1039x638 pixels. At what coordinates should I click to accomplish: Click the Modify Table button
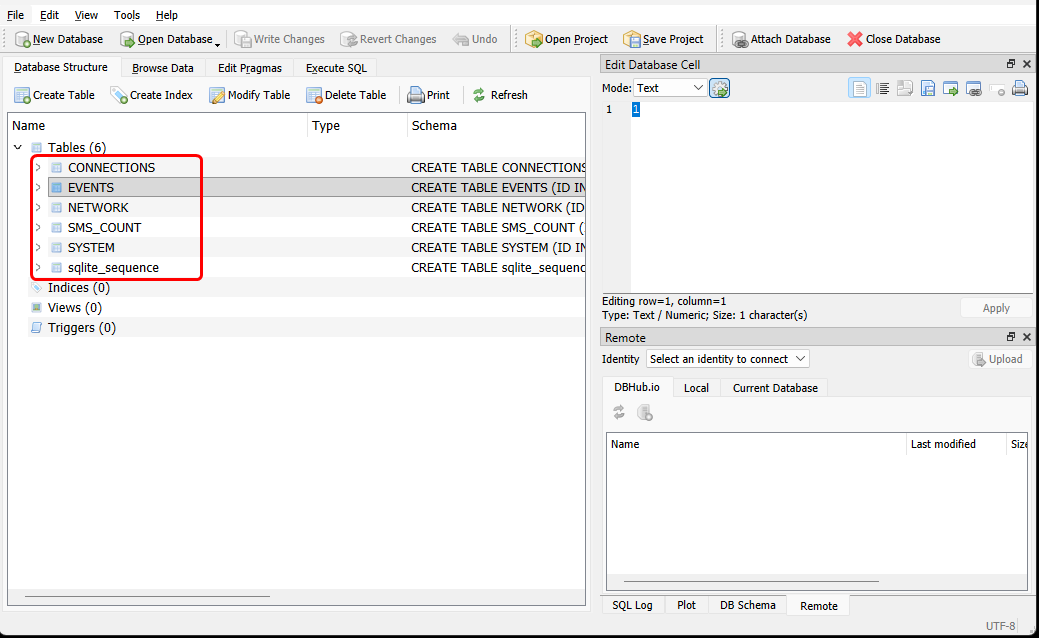tap(249, 95)
